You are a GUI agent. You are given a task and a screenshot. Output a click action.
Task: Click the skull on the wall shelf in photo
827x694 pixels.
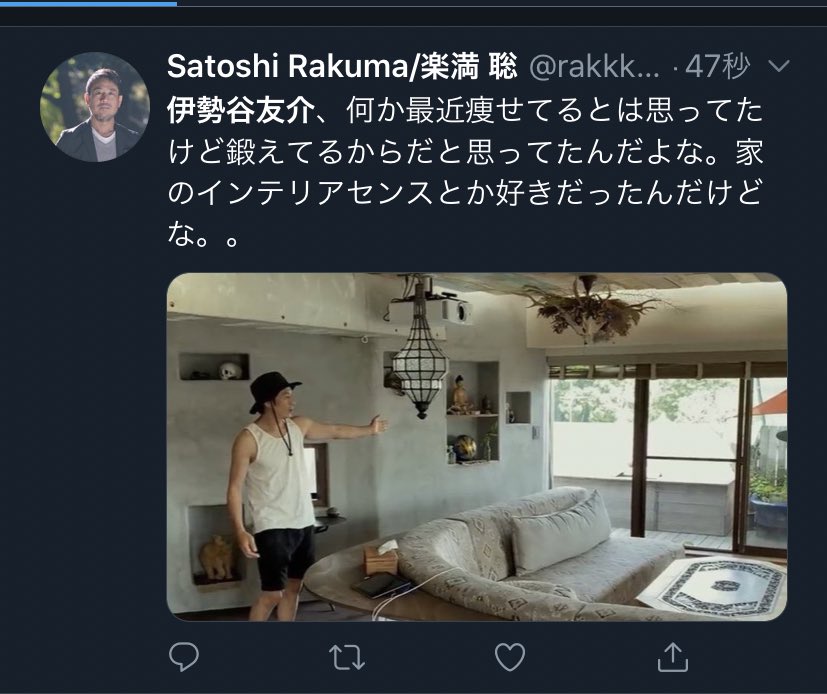tap(230, 370)
